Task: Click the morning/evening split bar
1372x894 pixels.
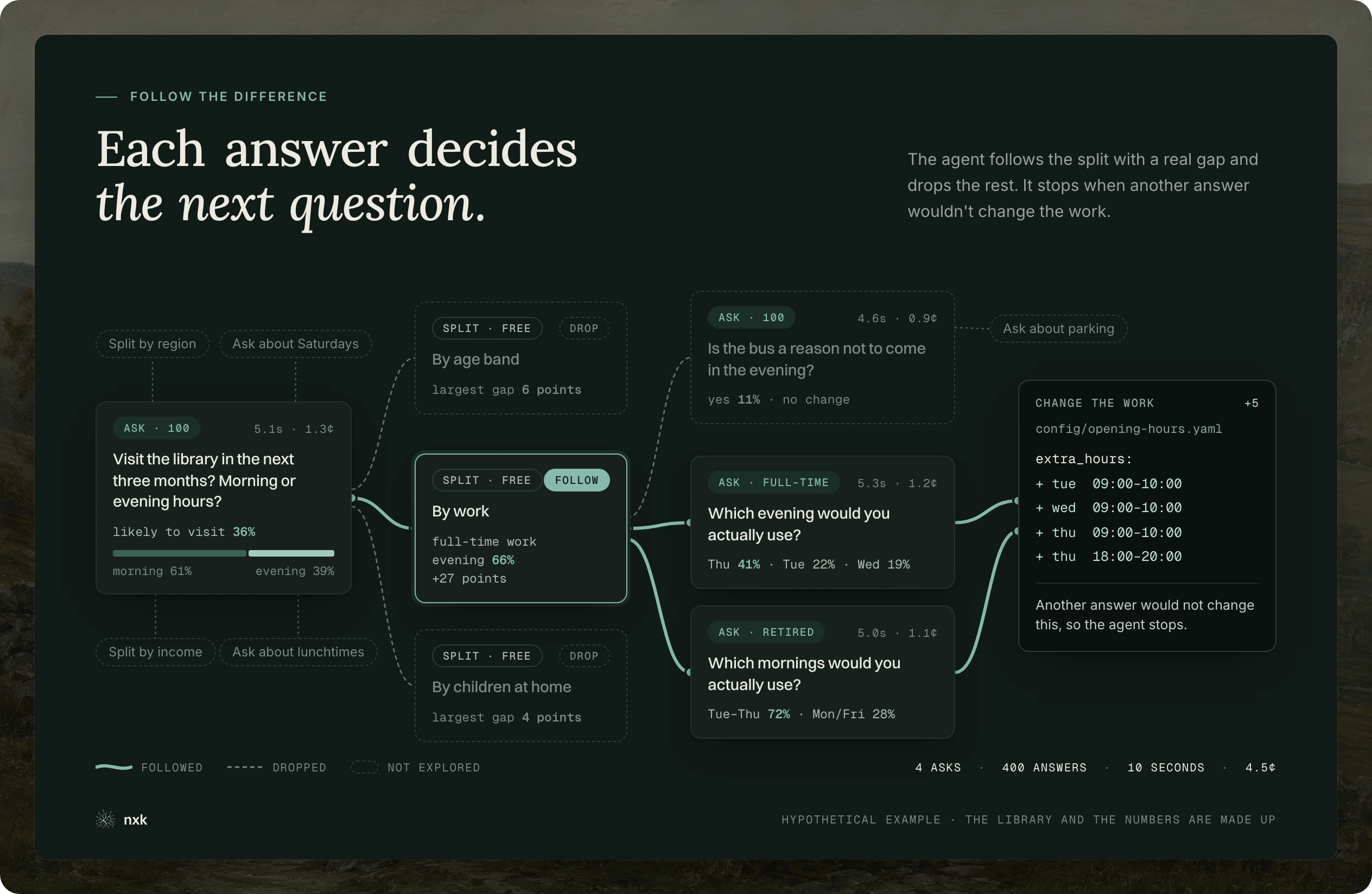Action: pos(223,553)
